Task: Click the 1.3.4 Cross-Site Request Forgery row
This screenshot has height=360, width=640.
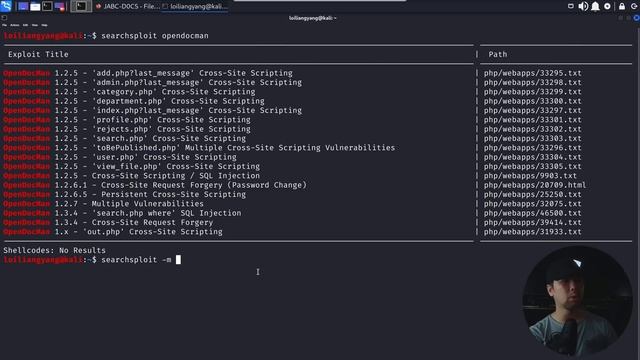Action: click(108, 222)
